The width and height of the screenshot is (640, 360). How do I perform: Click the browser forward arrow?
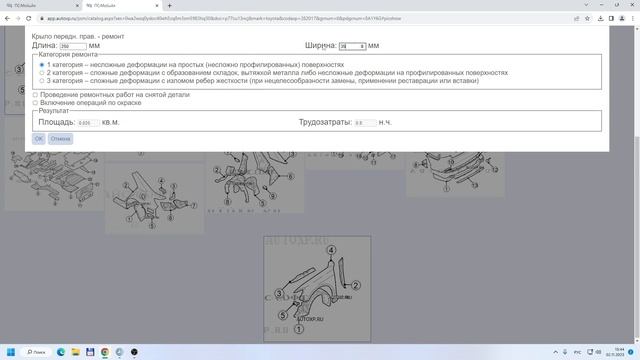pos(18,18)
